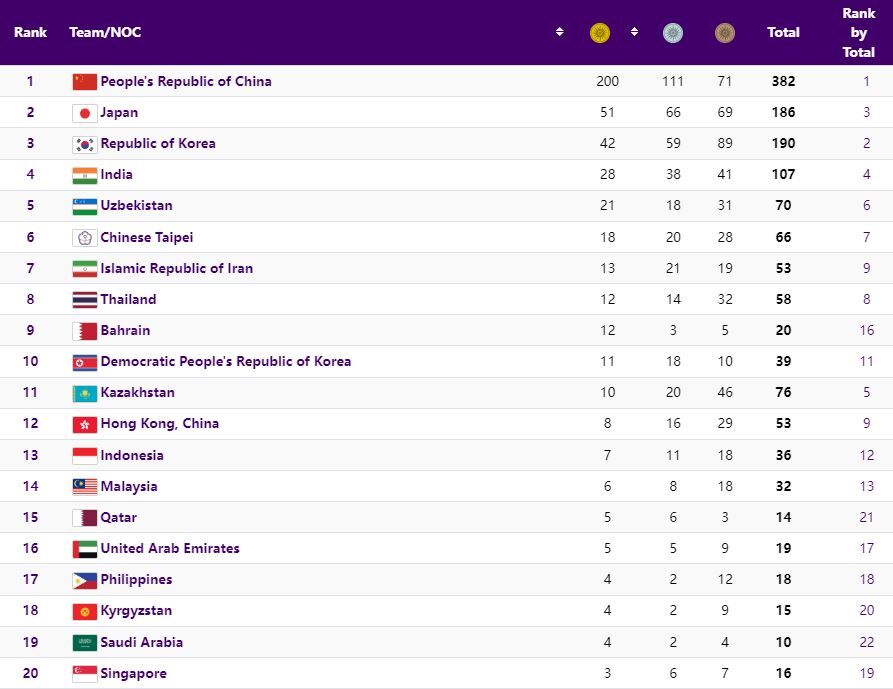Click the Bahrain flag icon
Viewport: 893px width, 689px height.
tap(84, 330)
